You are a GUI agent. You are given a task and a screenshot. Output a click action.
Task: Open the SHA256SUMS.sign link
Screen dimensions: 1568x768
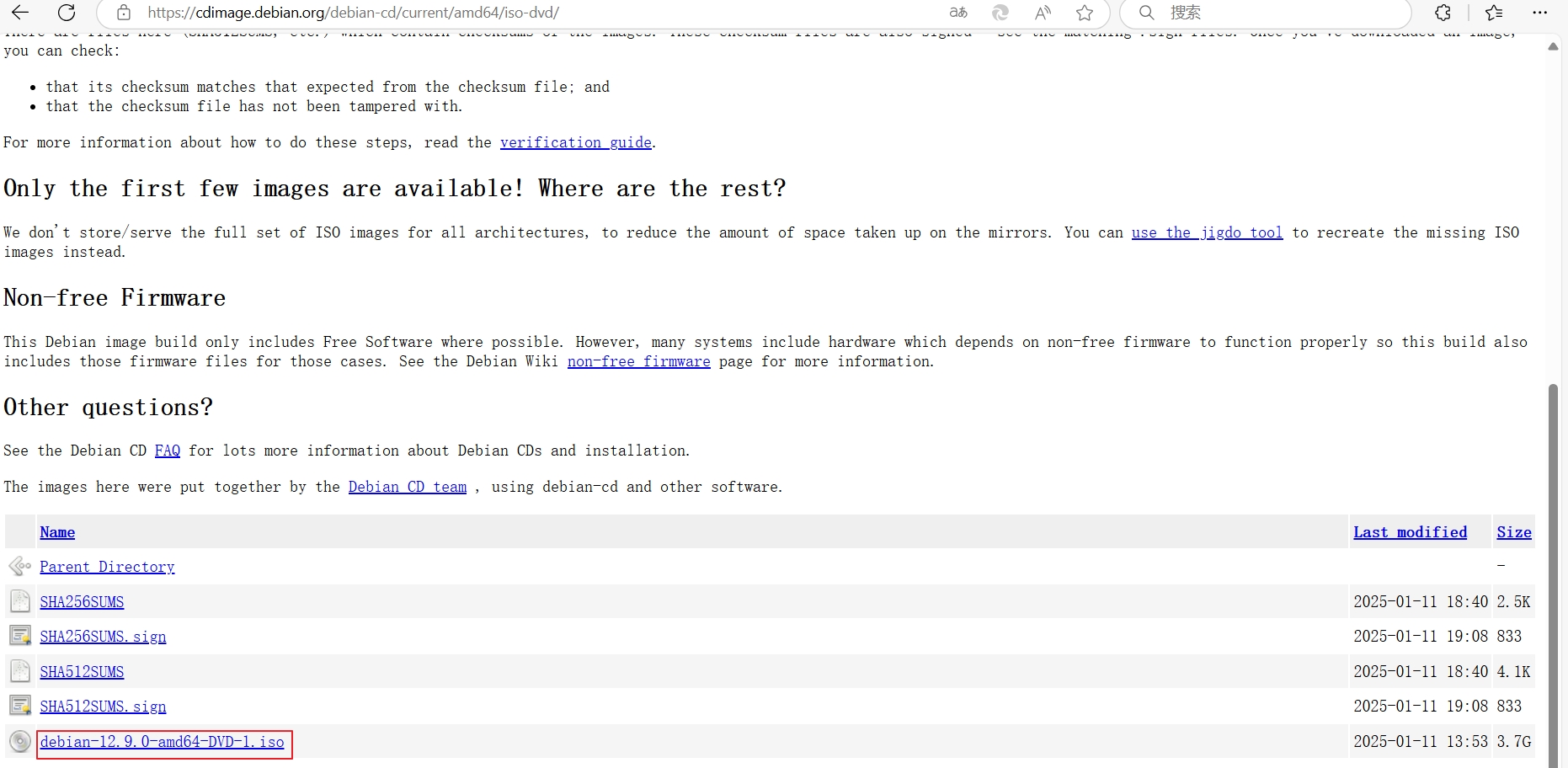click(x=103, y=637)
